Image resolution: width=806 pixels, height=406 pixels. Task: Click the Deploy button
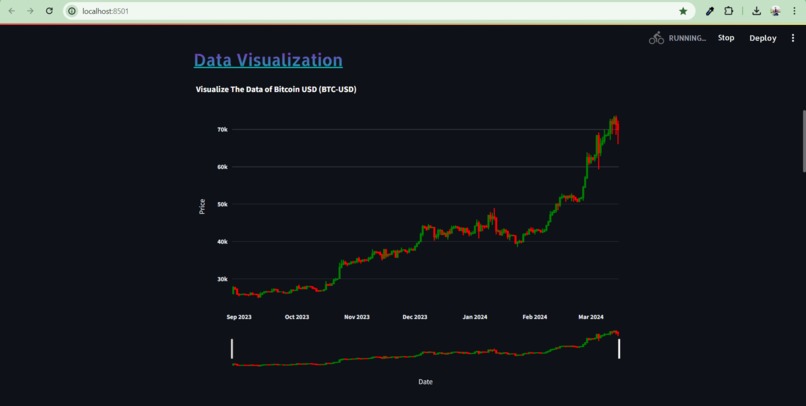(x=763, y=38)
